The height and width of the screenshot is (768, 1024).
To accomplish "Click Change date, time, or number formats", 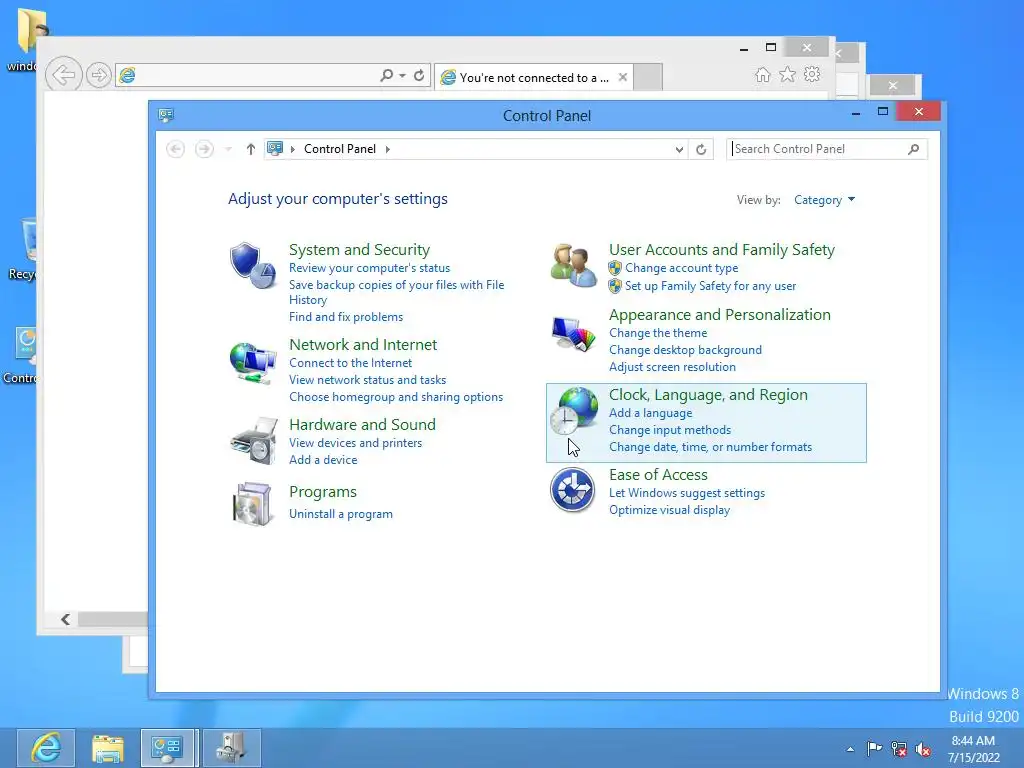I will (x=711, y=447).
